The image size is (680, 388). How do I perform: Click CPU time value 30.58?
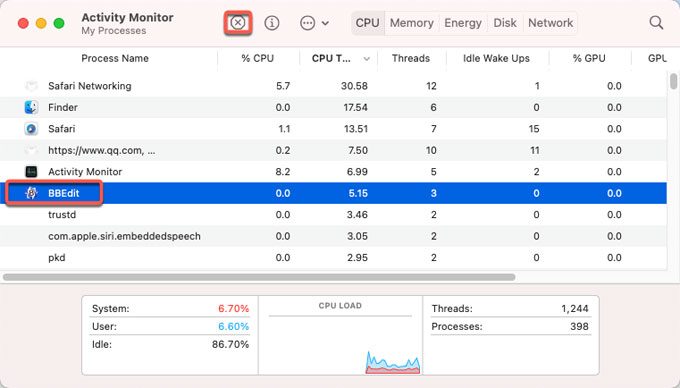coord(354,86)
